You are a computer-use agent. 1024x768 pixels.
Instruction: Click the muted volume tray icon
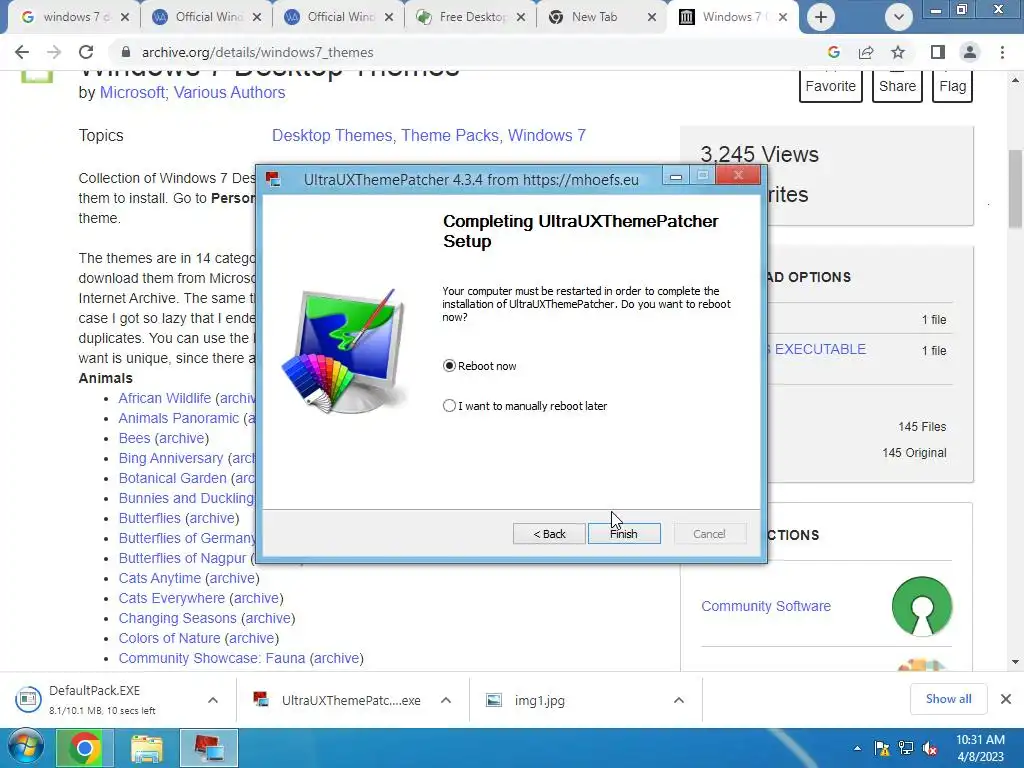click(930, 748)
